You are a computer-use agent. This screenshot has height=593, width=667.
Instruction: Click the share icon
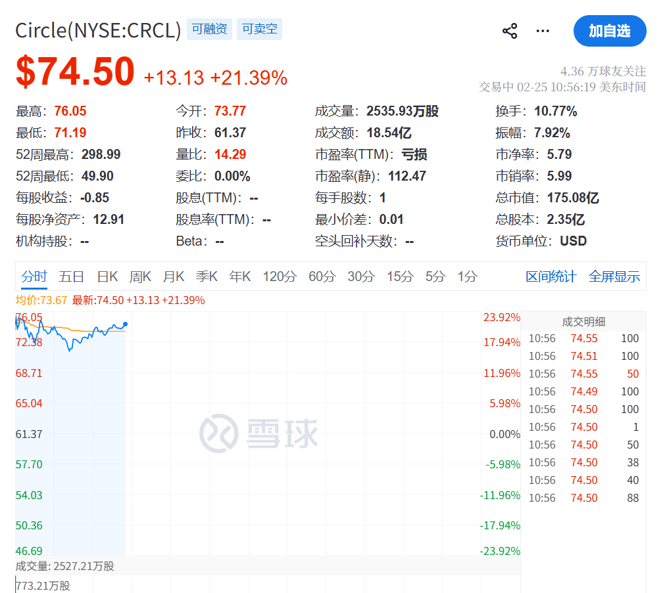pos(510,31)
